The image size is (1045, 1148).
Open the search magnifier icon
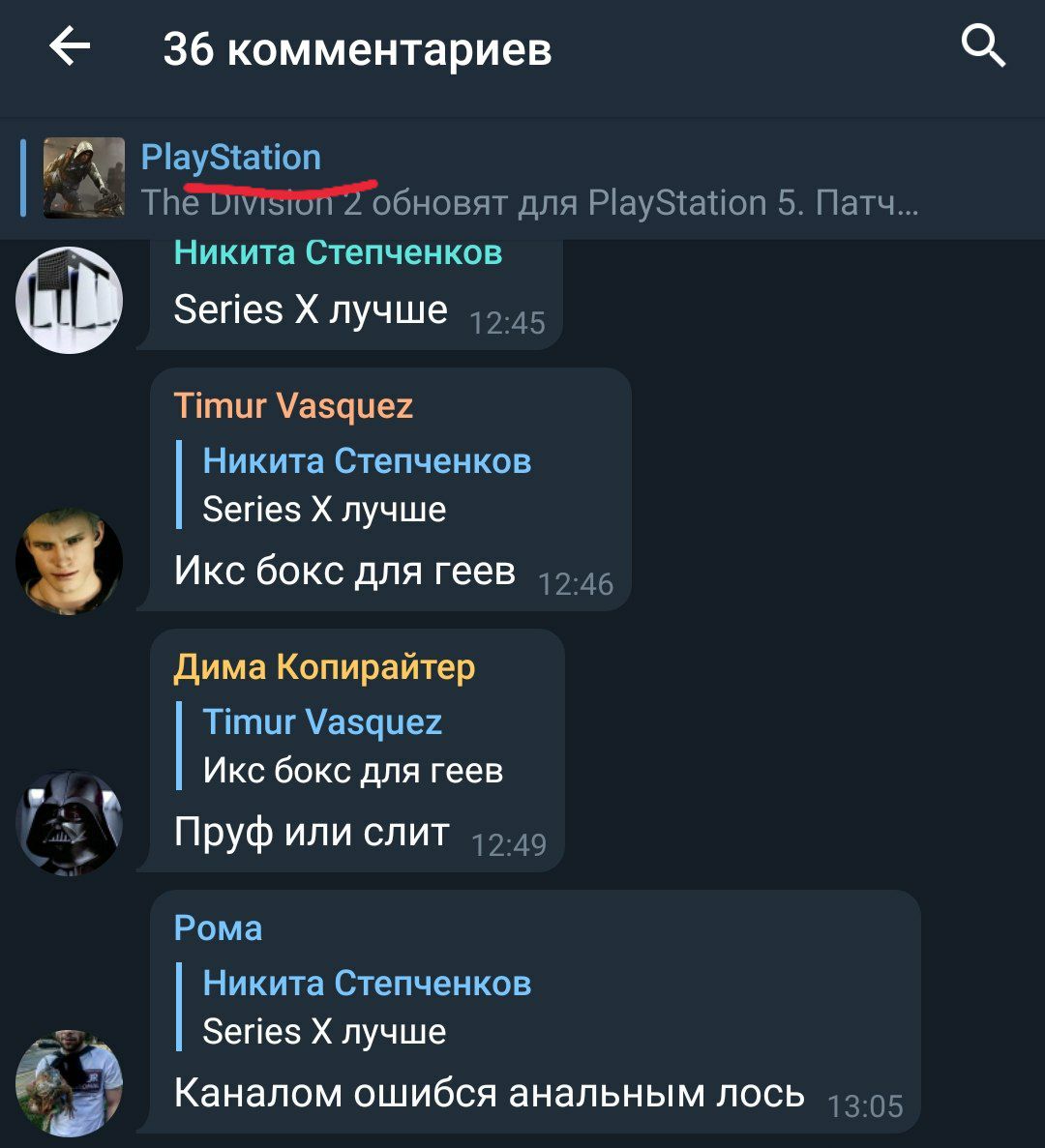tap(983, 46)
